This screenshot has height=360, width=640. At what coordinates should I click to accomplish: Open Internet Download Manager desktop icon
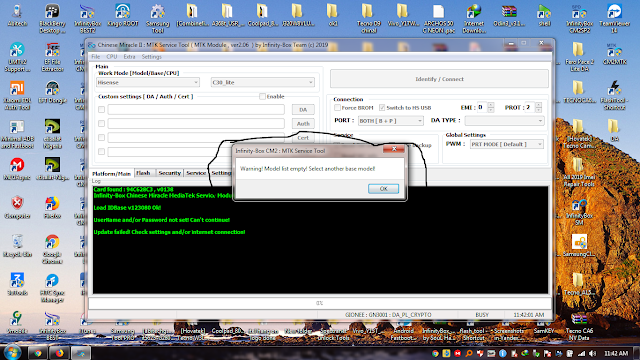click(x=474, y=18)
